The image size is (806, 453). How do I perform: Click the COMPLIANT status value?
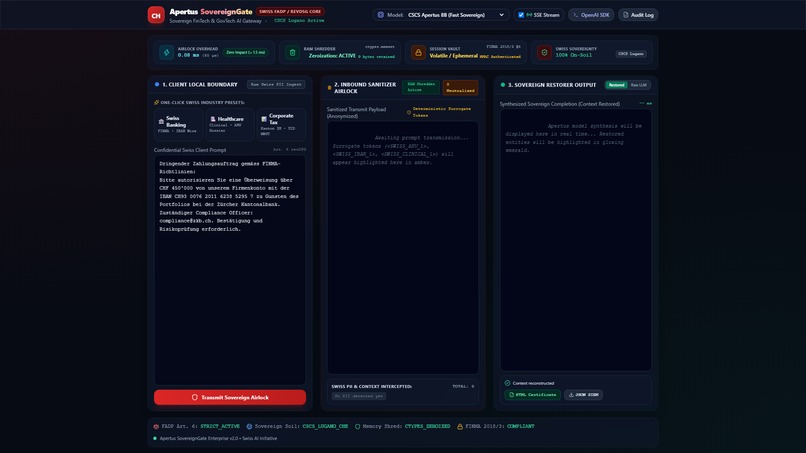pyautogui.click(x=521, y=426)
